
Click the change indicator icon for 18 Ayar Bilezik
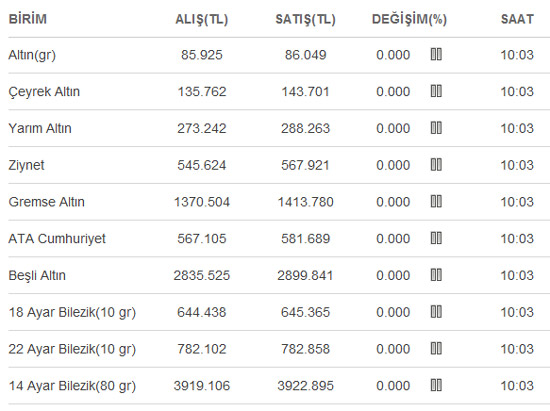coord(436,312)
